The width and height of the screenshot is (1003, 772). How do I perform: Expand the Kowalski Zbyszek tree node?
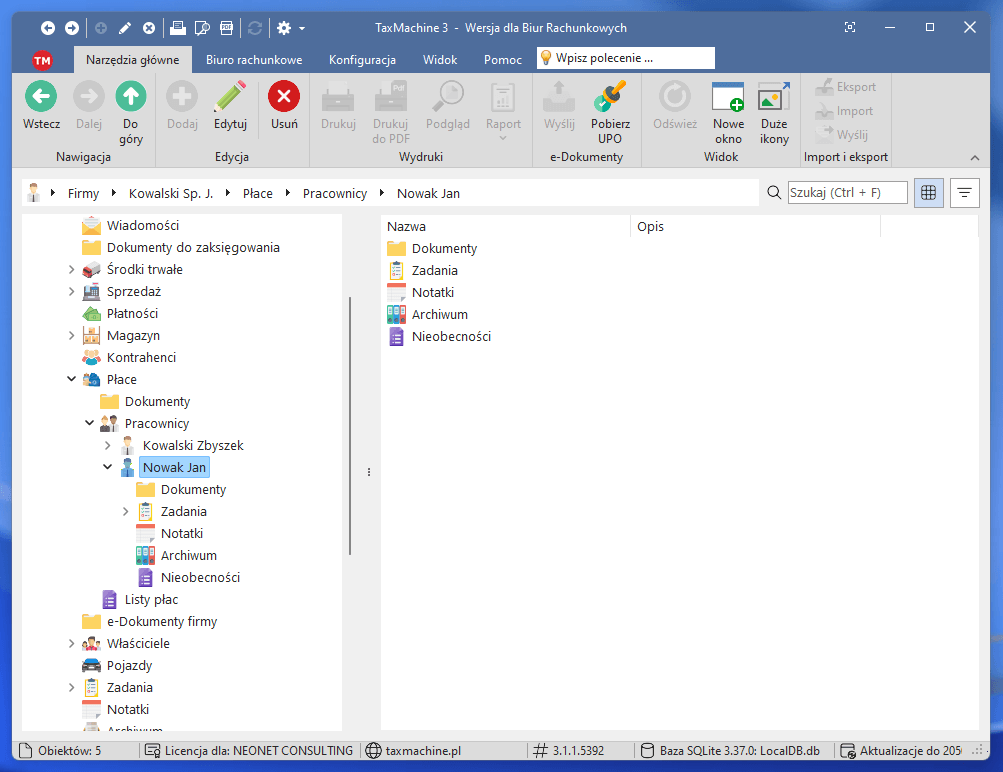point(108,445)
